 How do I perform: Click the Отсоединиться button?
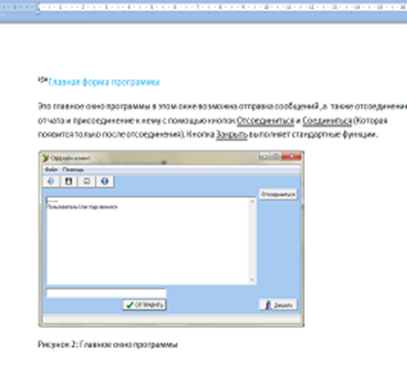click(x=278, y=194)
